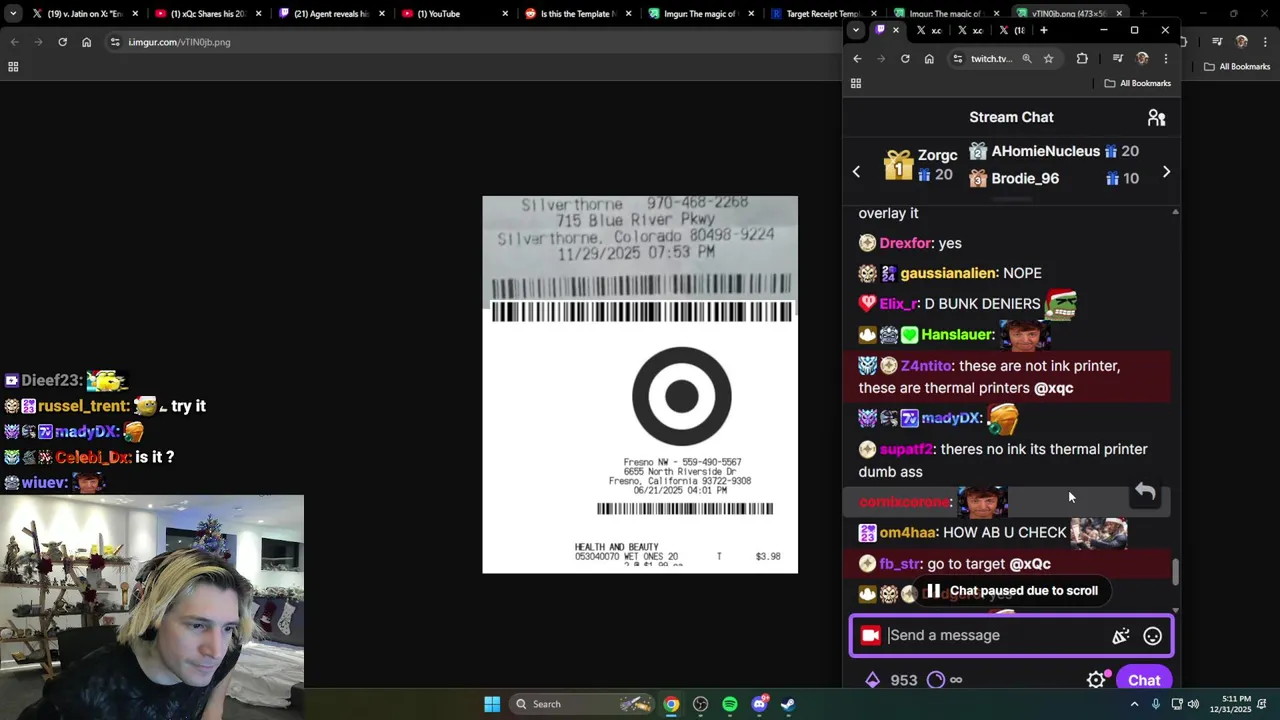Reload the Twitch page

(905, 59)
